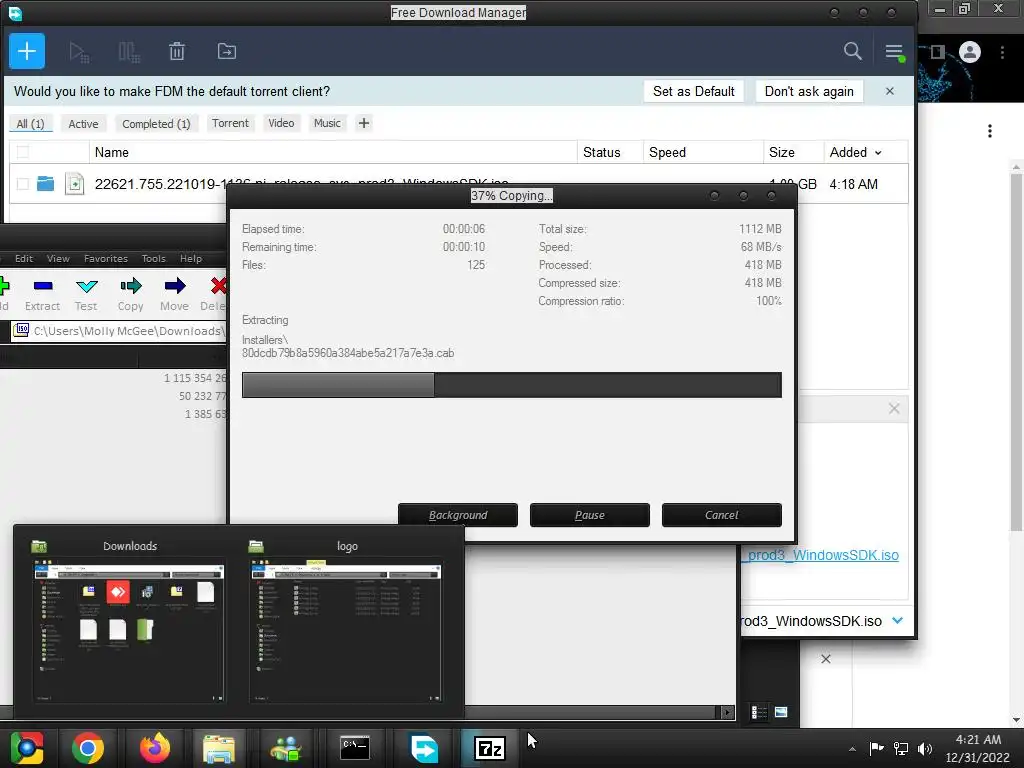Screen dimensions: 1024x768
Task: Click the prod3_WindowsSDK.iso hyperlink in browser
Action: pyautogui.click(x=821, y=555)
